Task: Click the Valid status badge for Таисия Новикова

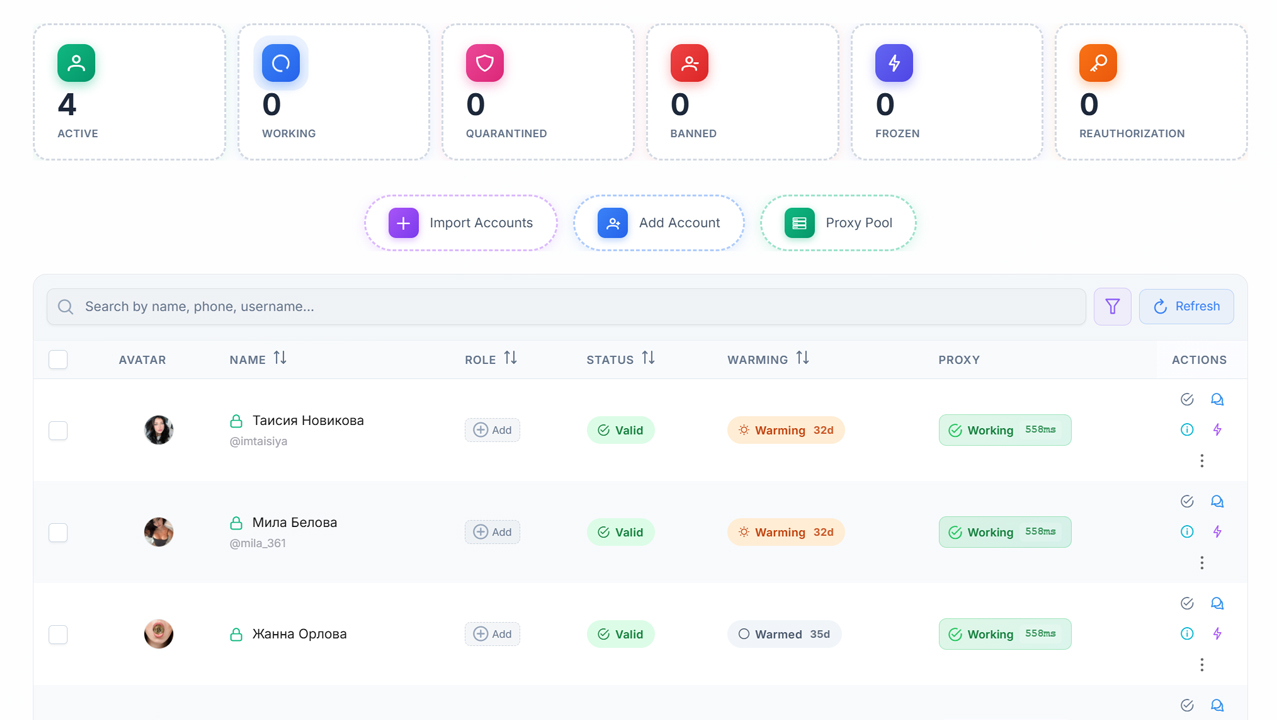Action: click(621, 430)
